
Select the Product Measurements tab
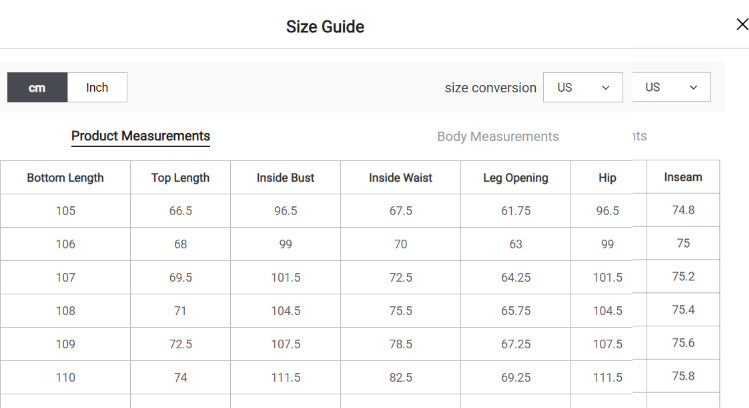pyautogui.click(x=140, y=136)
